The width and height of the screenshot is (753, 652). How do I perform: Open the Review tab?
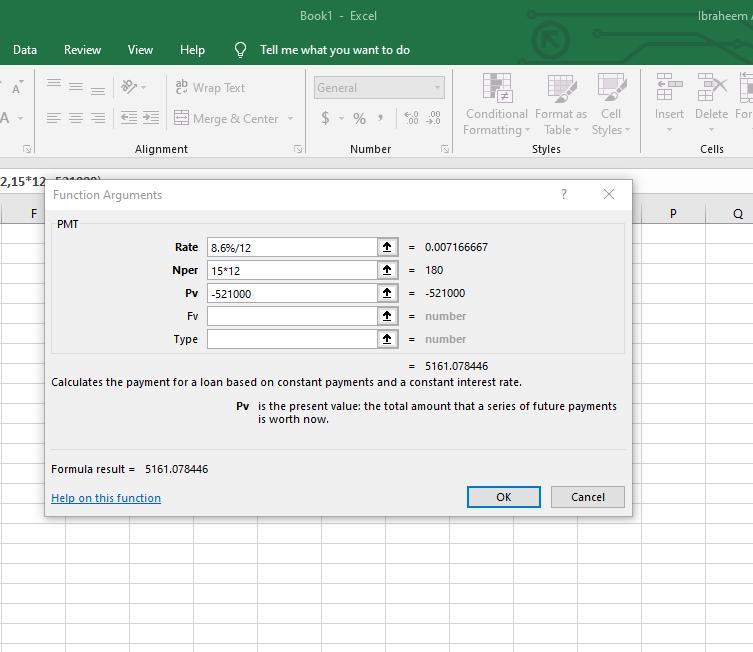coord(82,50)
